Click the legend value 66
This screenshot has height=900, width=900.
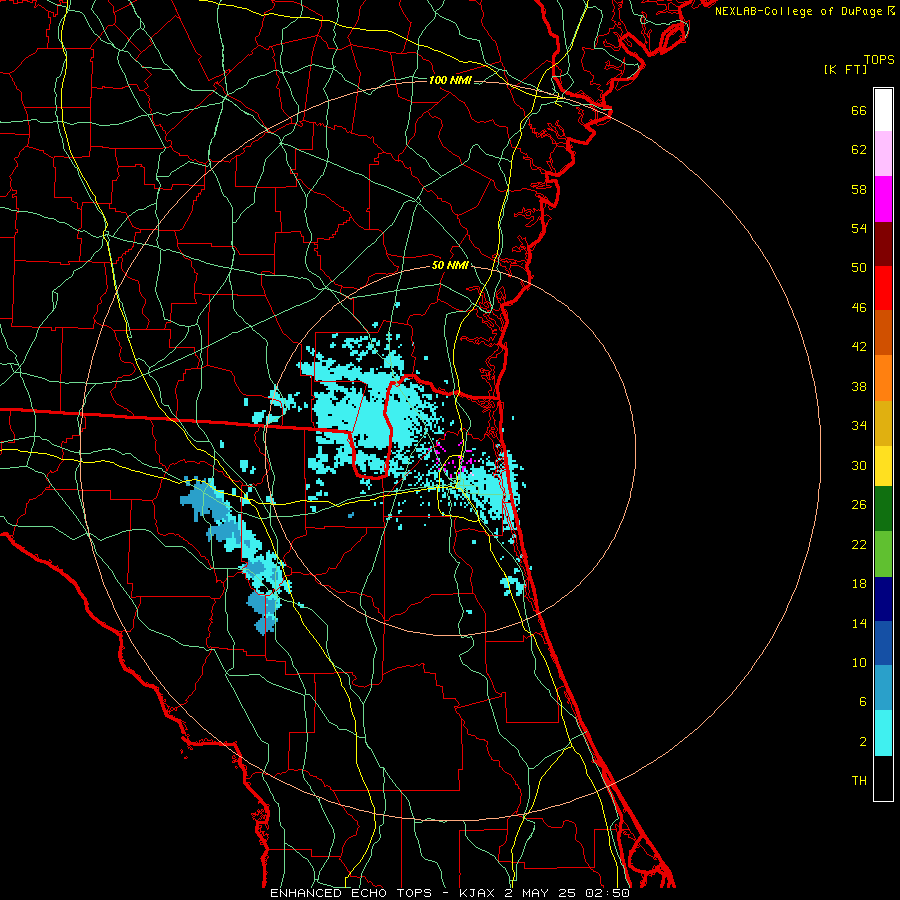coord(859,111)
